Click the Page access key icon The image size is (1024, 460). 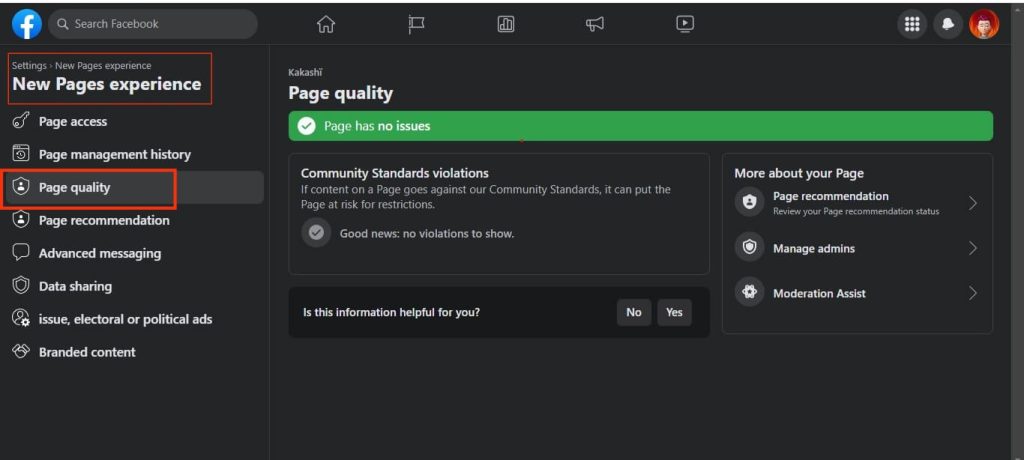pos(21,121)
